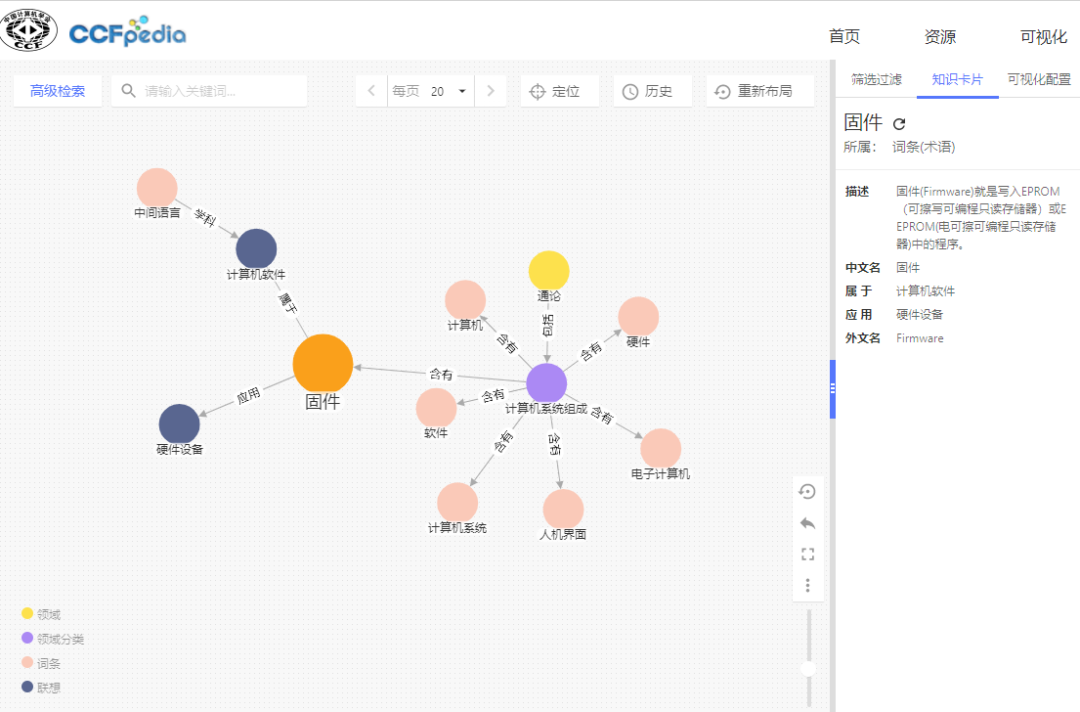Viewport: 1080px width, 712px height.
Task: Click the reset view icon on right toolbar
Action: coord(807,491)
